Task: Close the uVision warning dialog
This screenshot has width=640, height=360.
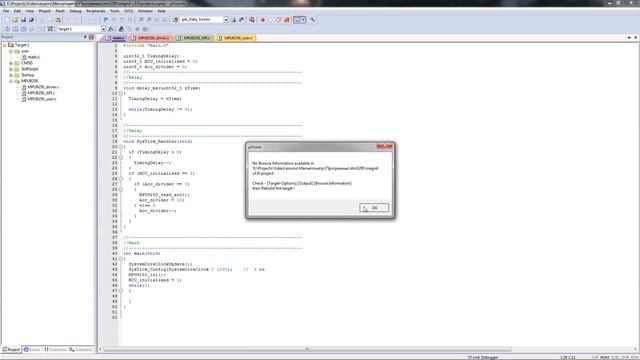Action: point(384,146)
